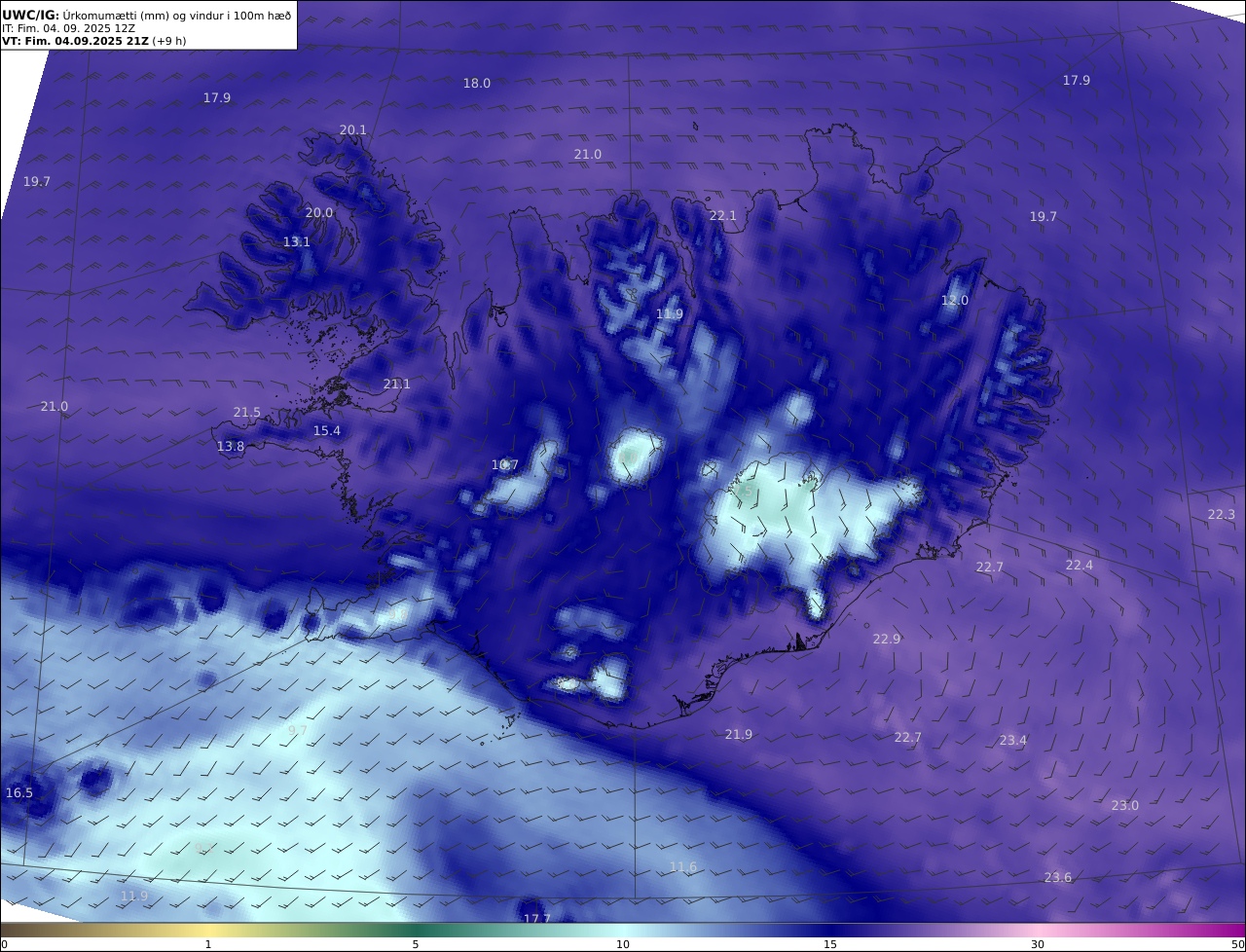Click the map value 18.0

pyautogui.click(x=477, y=84)
